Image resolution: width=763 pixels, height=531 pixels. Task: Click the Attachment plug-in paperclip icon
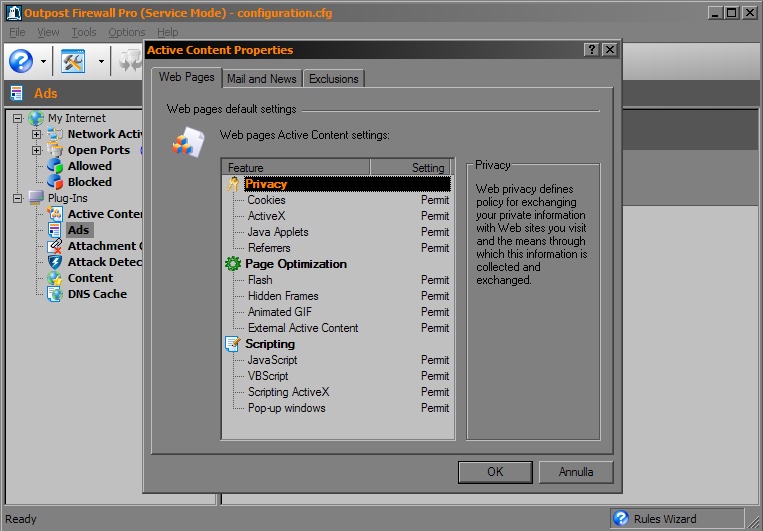(55, 246)
